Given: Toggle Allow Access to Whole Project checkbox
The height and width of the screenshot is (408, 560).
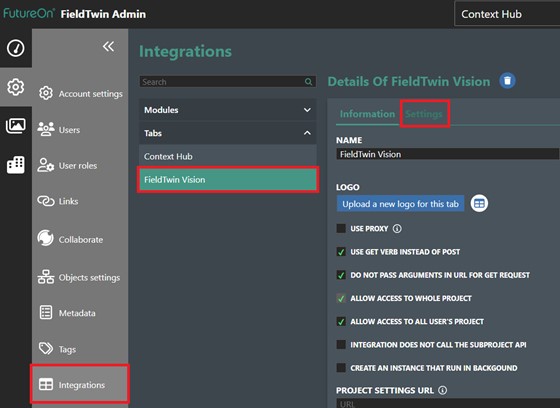Looking at the screenshot, I should pos(341,298).
